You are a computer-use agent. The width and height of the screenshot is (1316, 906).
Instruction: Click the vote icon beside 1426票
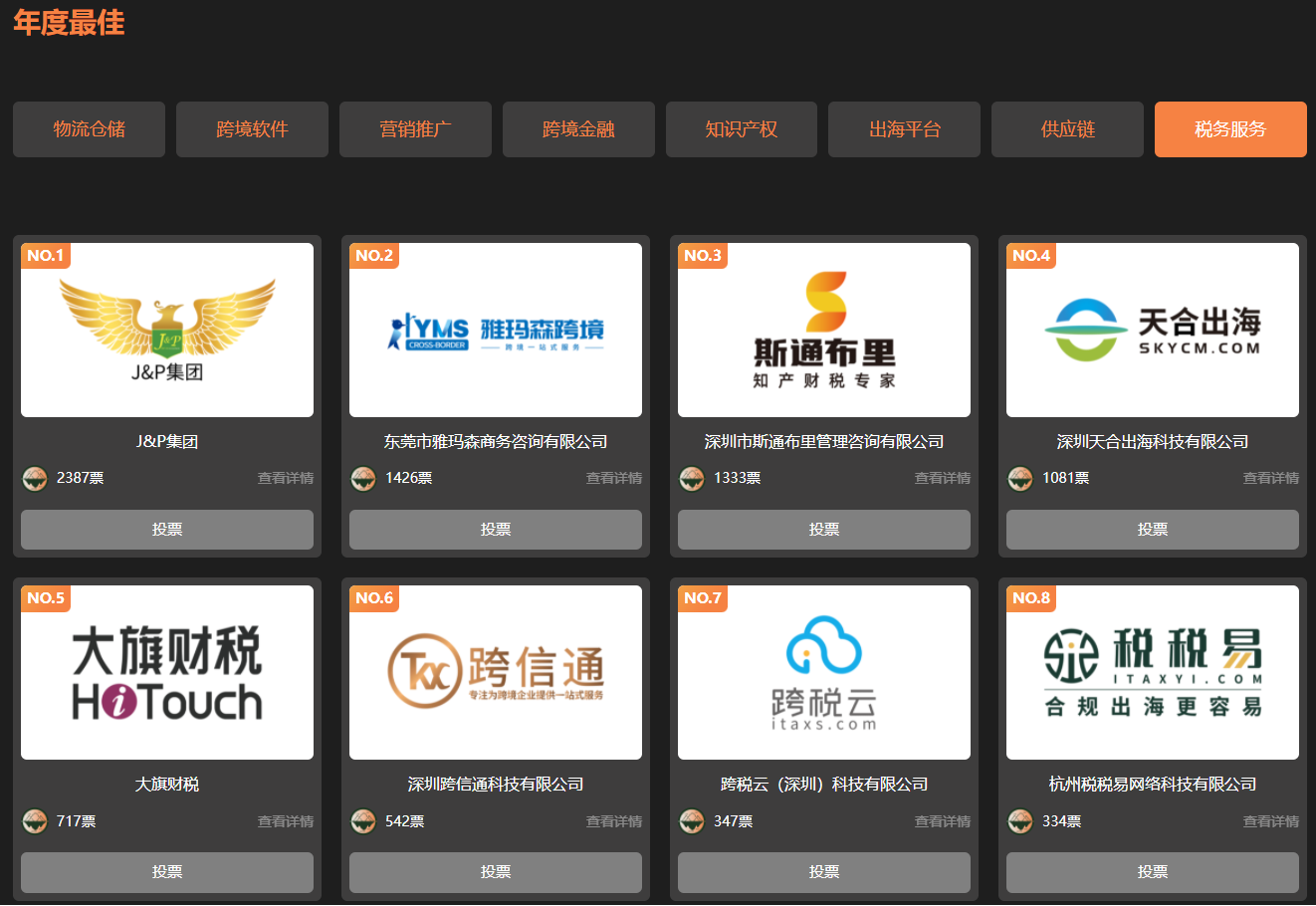point(363,479)
